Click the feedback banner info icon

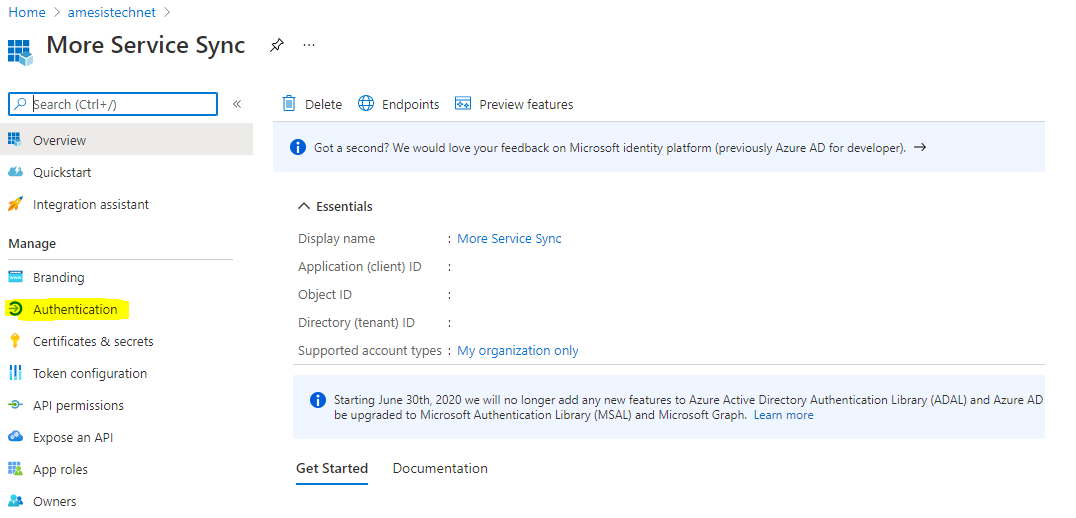click(x=298, y=147)
